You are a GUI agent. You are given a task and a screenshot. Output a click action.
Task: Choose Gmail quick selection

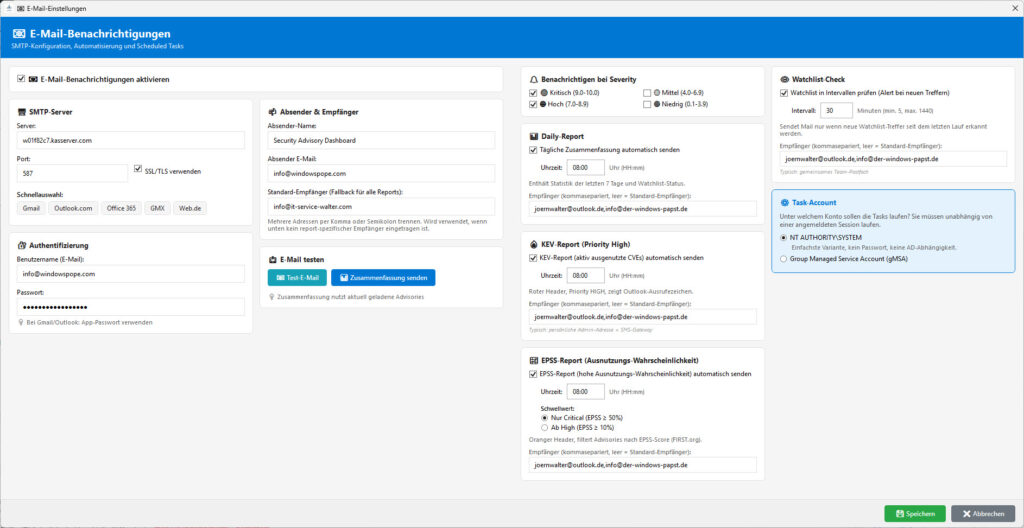pyautogui.click(x=31, y=208)
